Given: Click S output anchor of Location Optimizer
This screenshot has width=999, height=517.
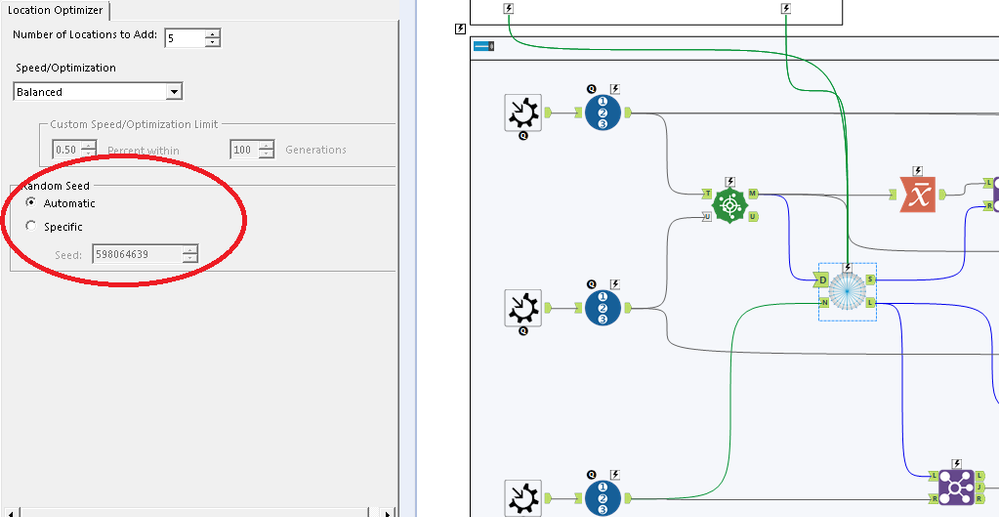Looking at the screenshot, I should coord(871,279).
